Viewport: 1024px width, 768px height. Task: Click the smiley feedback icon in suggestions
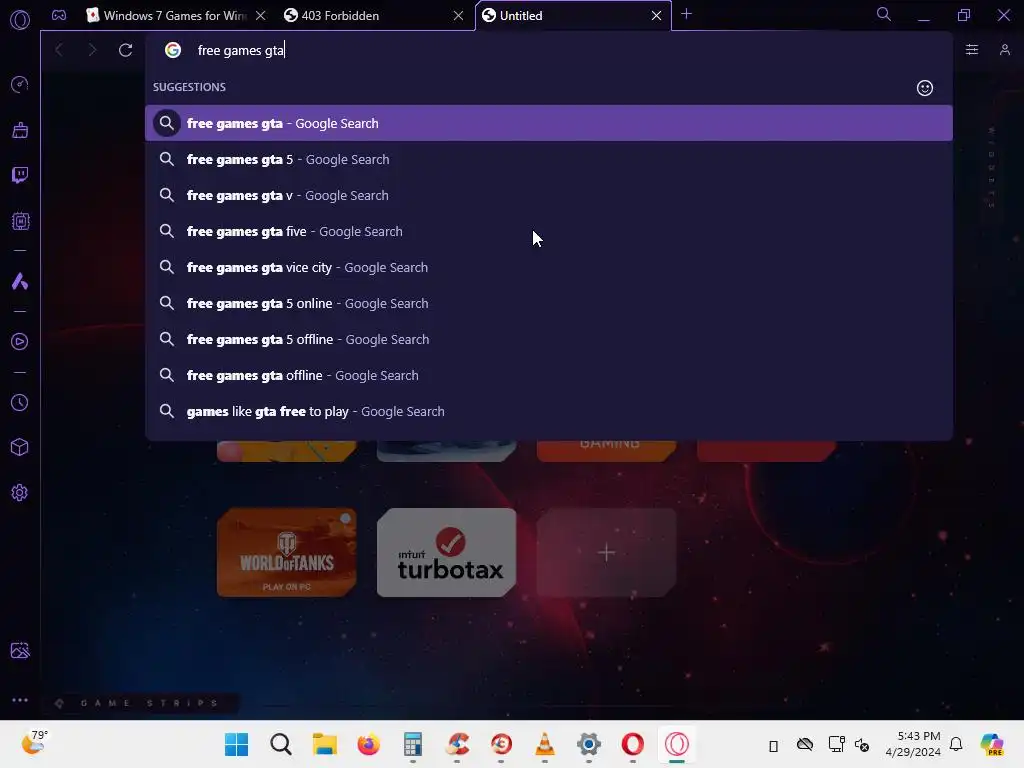[925, 88]
